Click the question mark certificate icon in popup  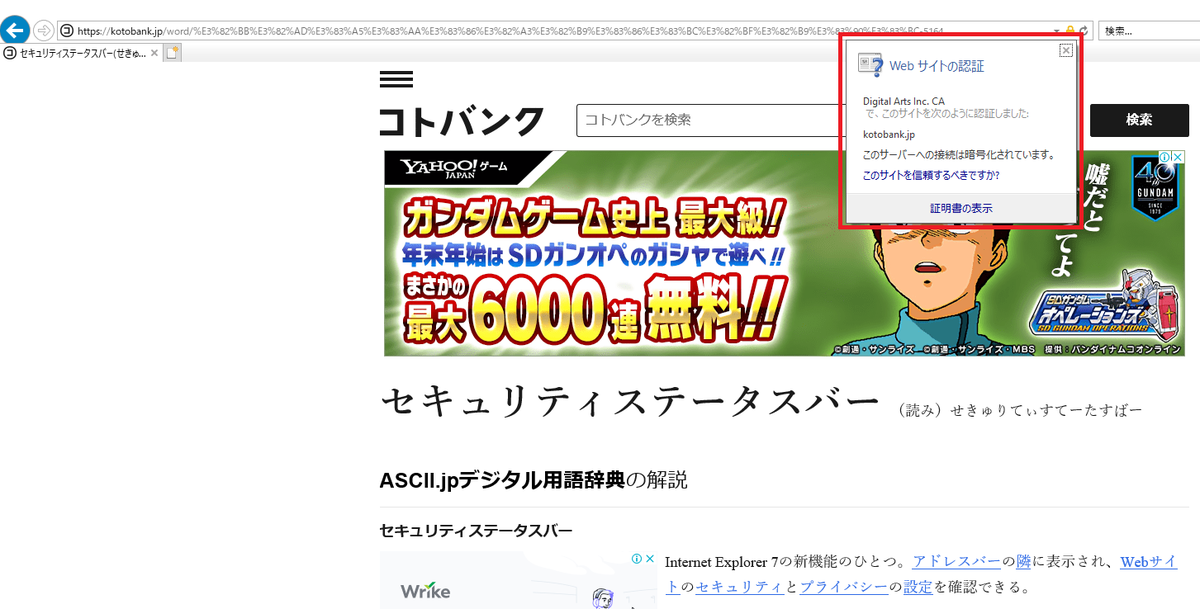tap(870, 65)
